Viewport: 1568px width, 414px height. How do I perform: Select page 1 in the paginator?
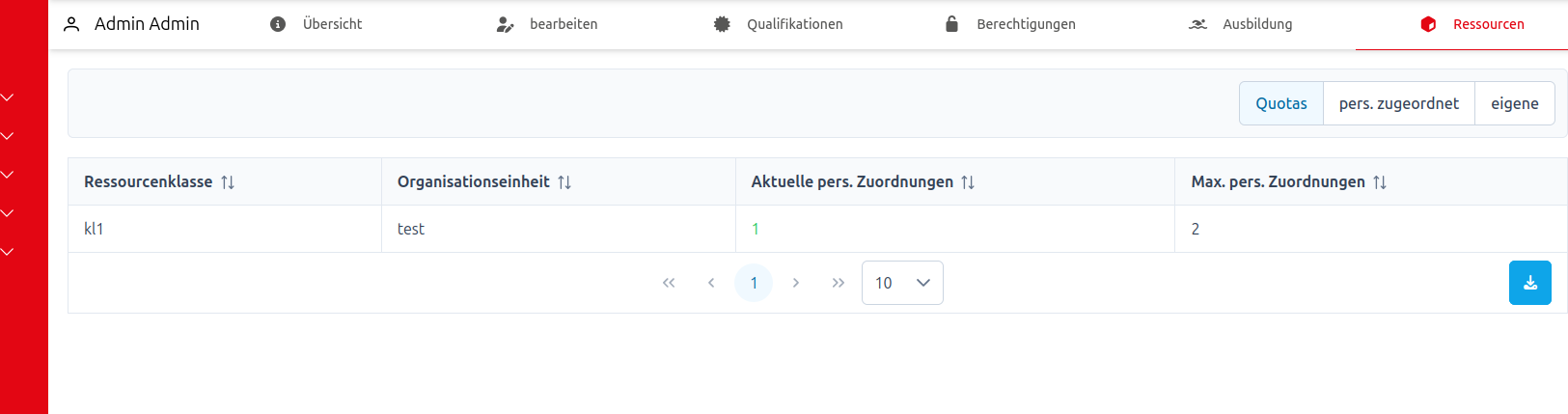(754, 283)
